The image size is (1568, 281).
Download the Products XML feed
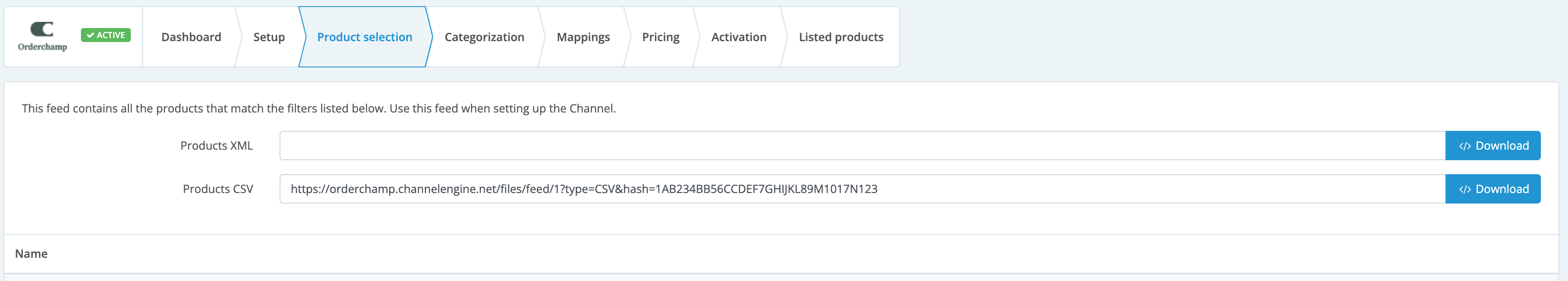(x=1493, y=146)
